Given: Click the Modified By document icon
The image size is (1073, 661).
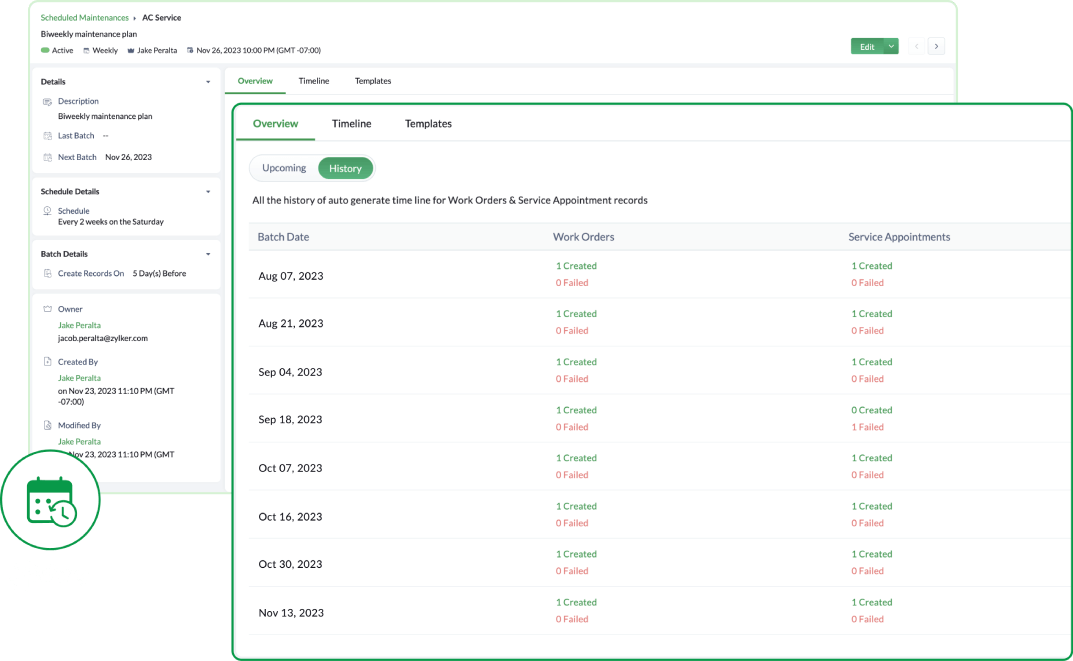Looking at the screenshot, I should point(47,425).
